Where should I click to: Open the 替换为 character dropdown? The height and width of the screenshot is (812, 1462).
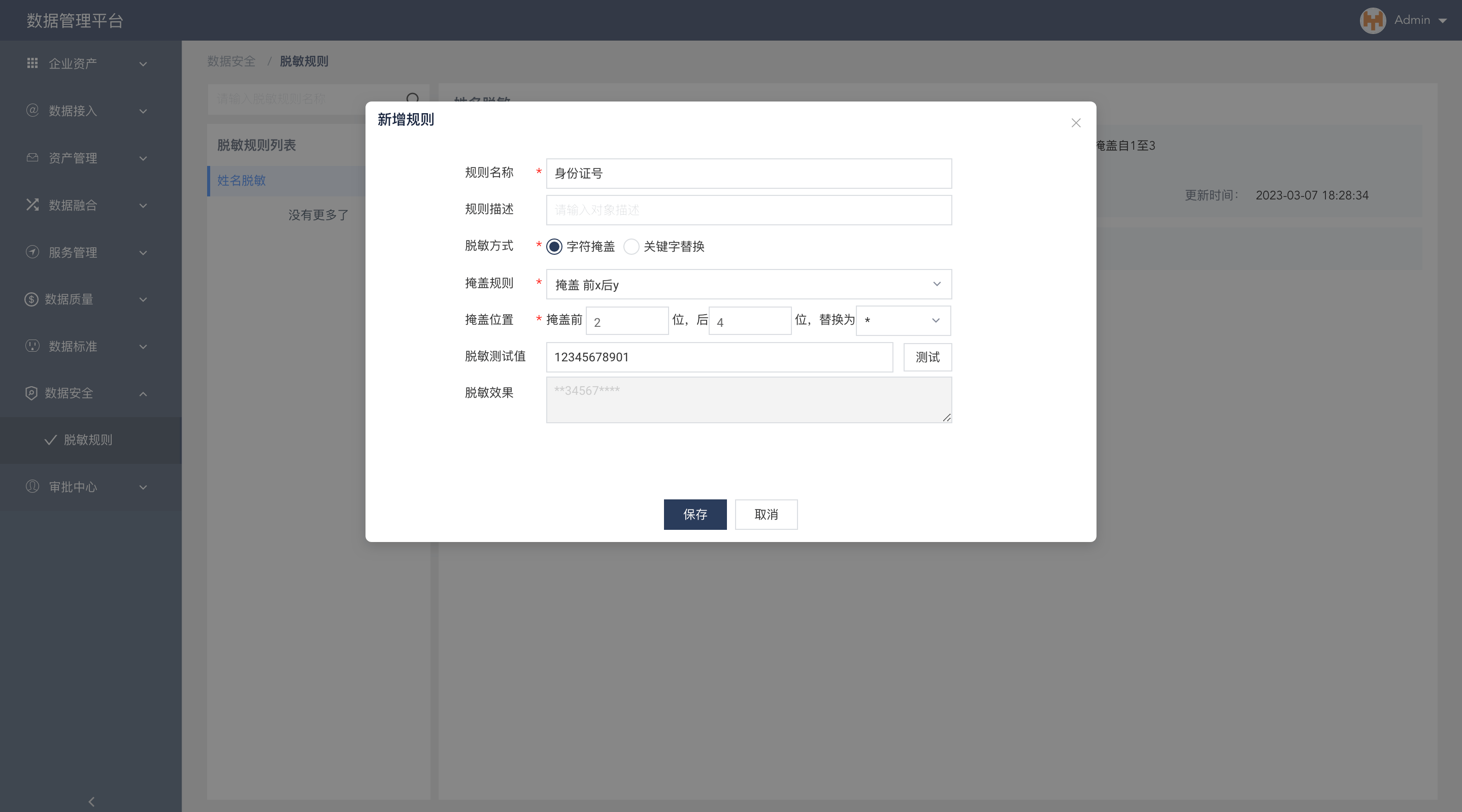tap(903, 321)
